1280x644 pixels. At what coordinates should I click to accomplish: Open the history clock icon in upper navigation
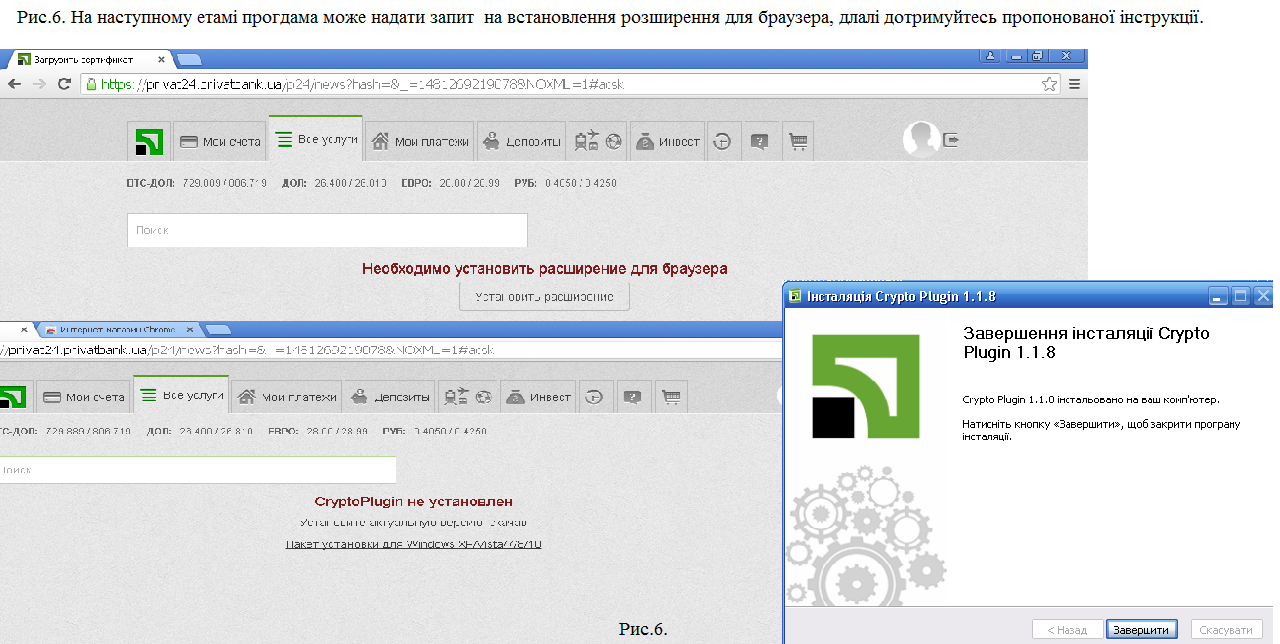pos(722,141)
